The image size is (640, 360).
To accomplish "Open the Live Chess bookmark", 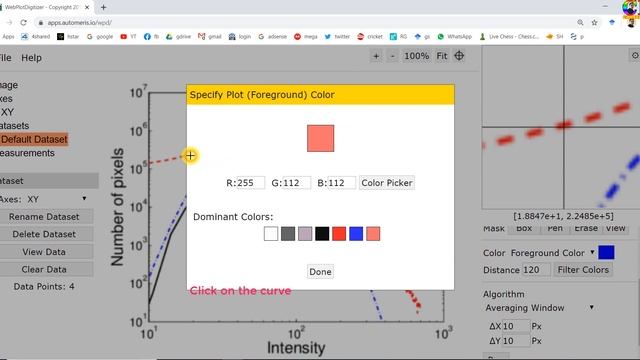I will [509, 37].
